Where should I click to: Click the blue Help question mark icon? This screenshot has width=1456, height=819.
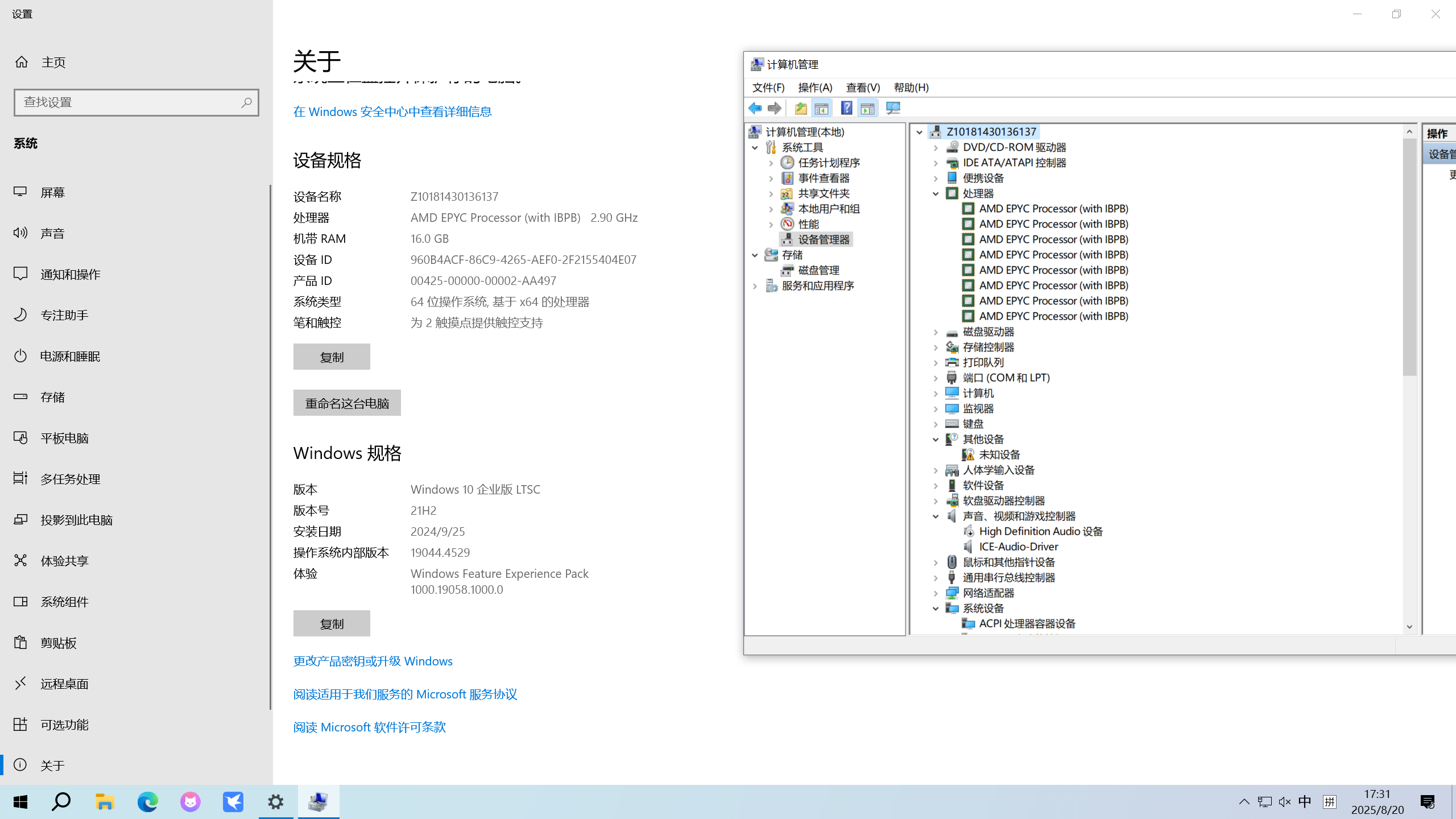coord(846,108)
